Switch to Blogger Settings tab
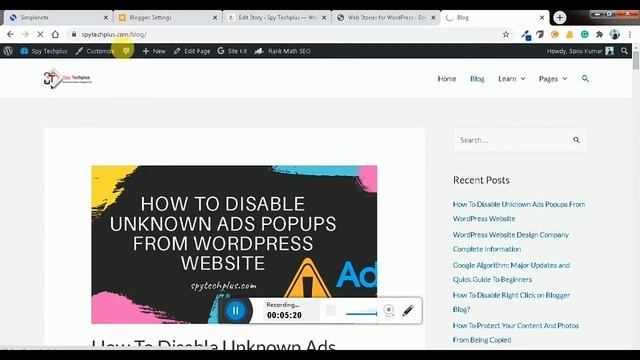Image resolution: width=640 pixels, height=360 pixels. pyautogui.click(x=167, y=18)
